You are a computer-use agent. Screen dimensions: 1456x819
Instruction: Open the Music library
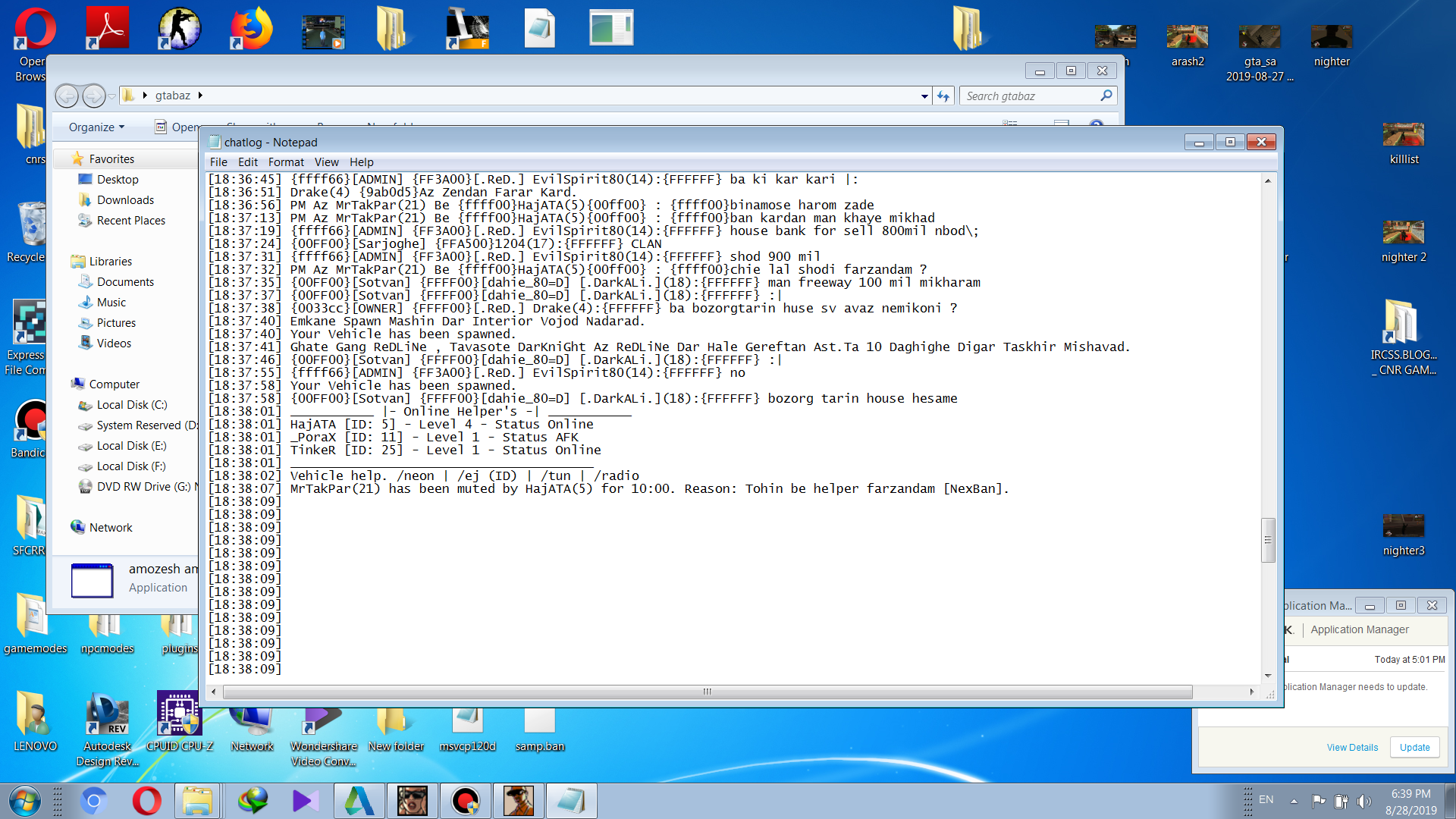111,303
